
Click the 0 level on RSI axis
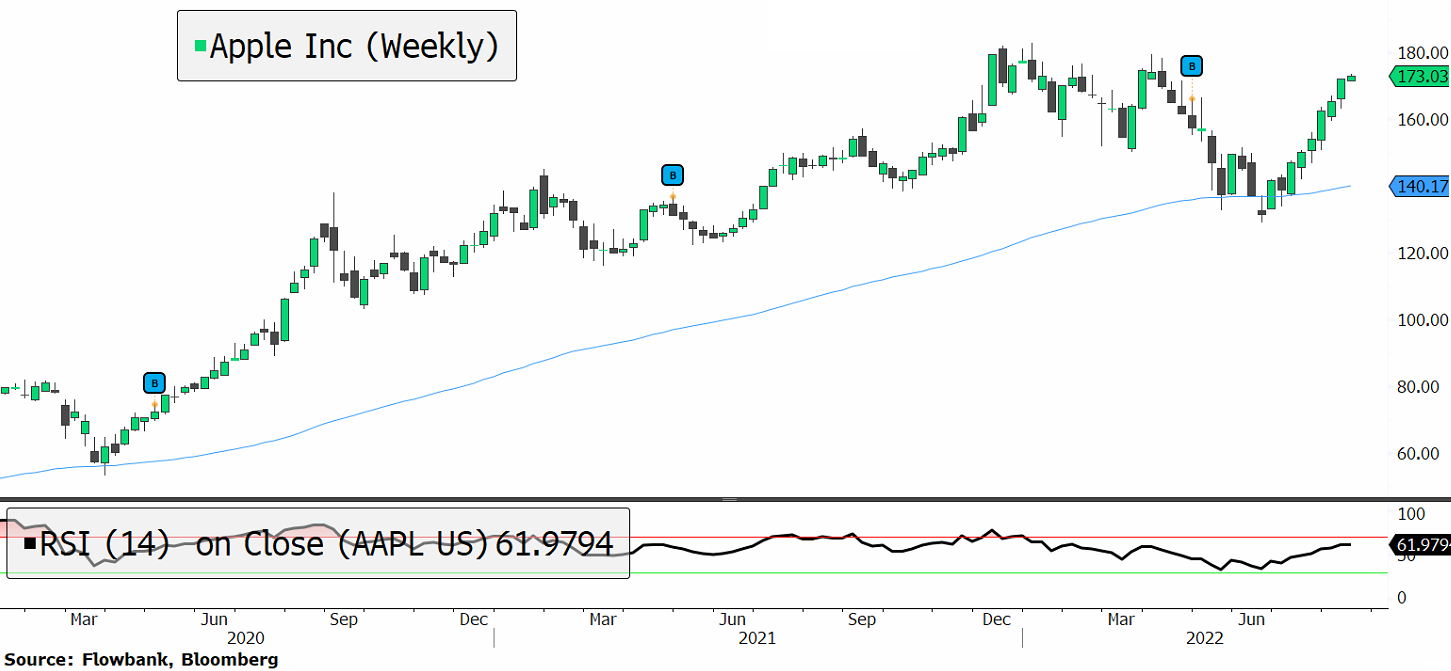pyautogui.click(x=1400, y=598)
